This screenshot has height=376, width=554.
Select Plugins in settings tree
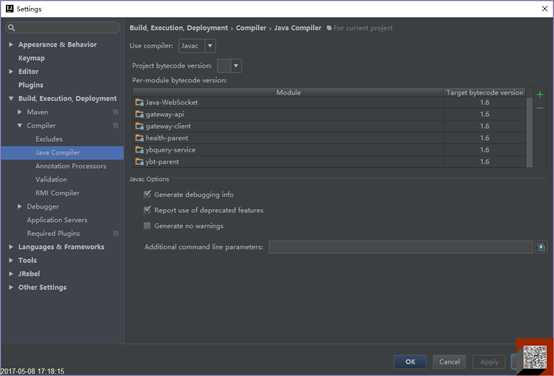pyautogui.click(x=31, y=85)
